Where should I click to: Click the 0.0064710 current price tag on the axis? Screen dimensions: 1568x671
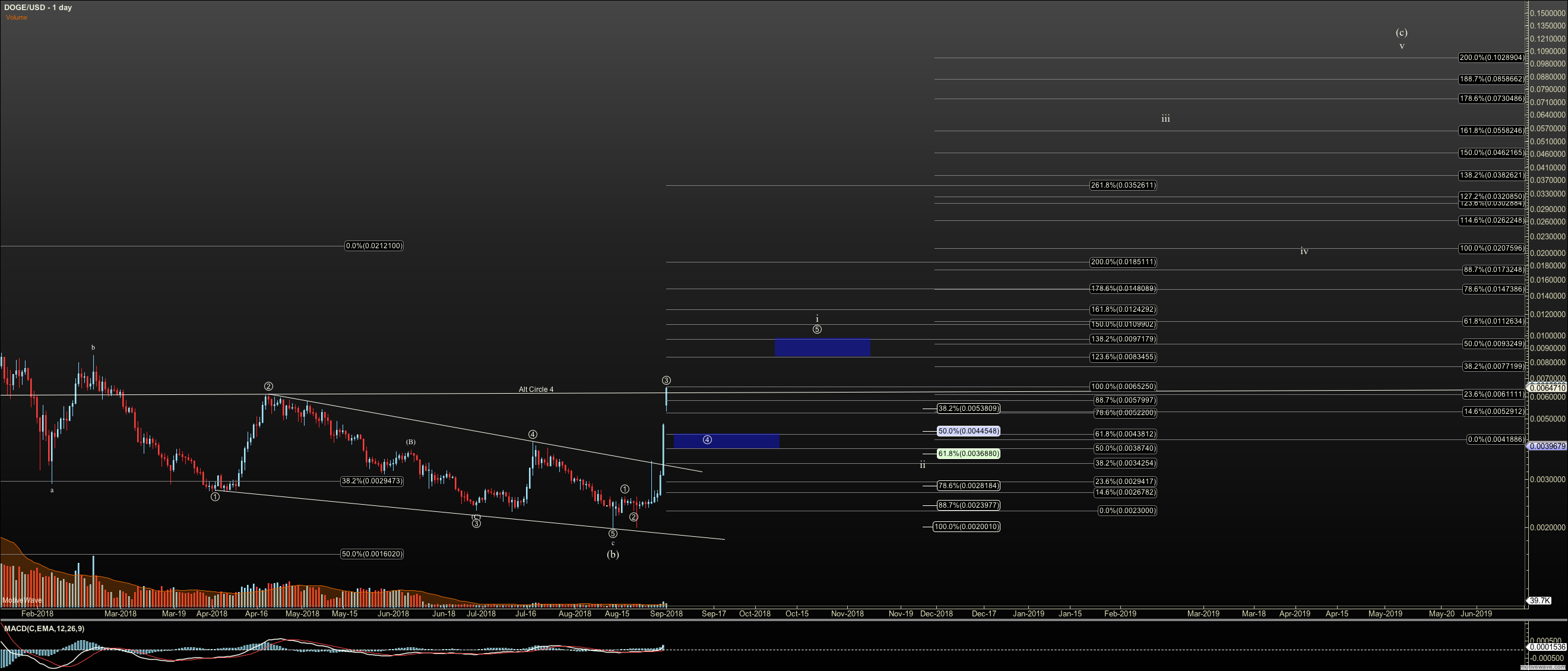tap(1547, 388)
